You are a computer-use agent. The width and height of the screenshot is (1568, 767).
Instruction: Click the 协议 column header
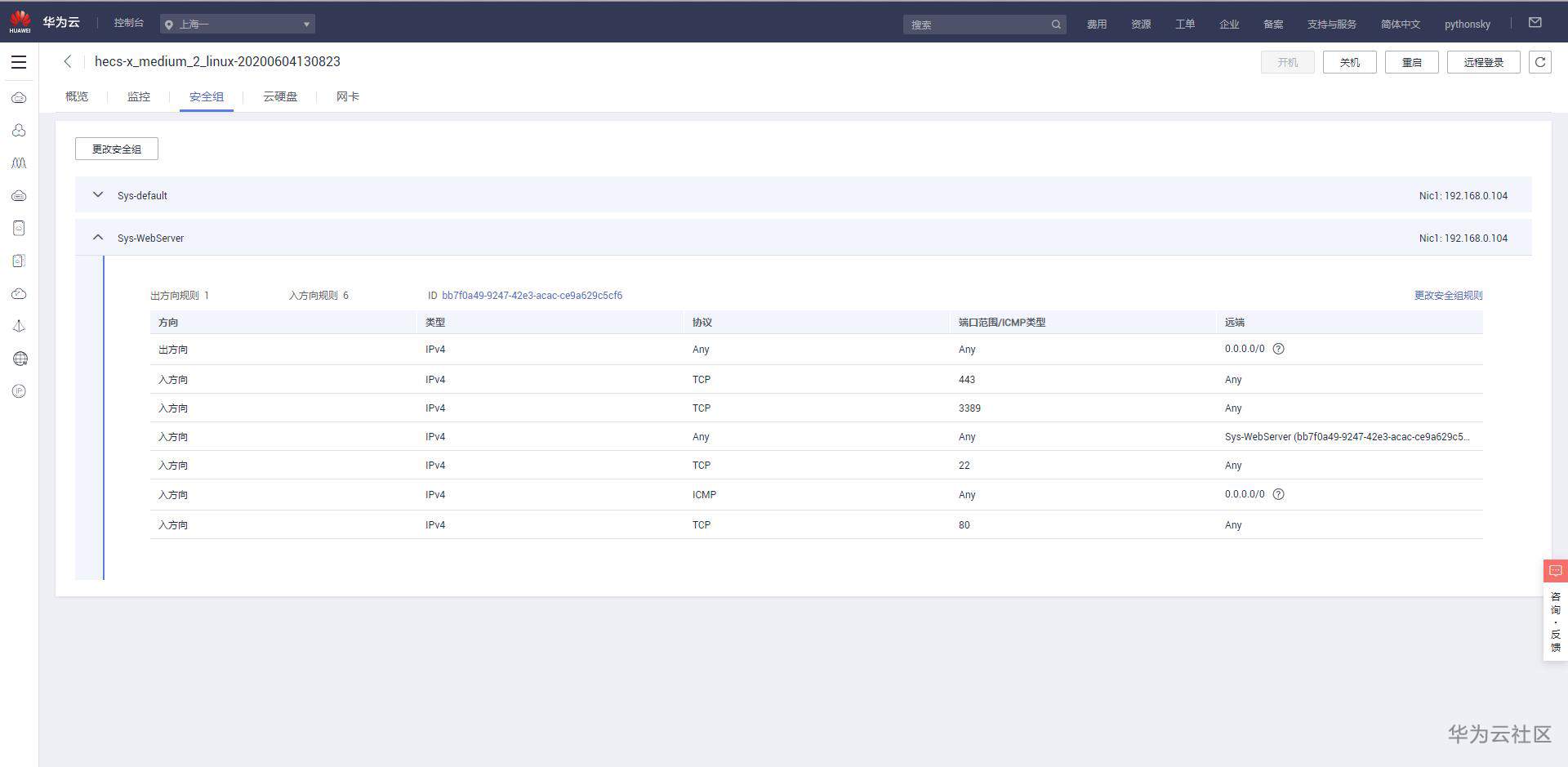pyautogui.click(x=702, y=323)
